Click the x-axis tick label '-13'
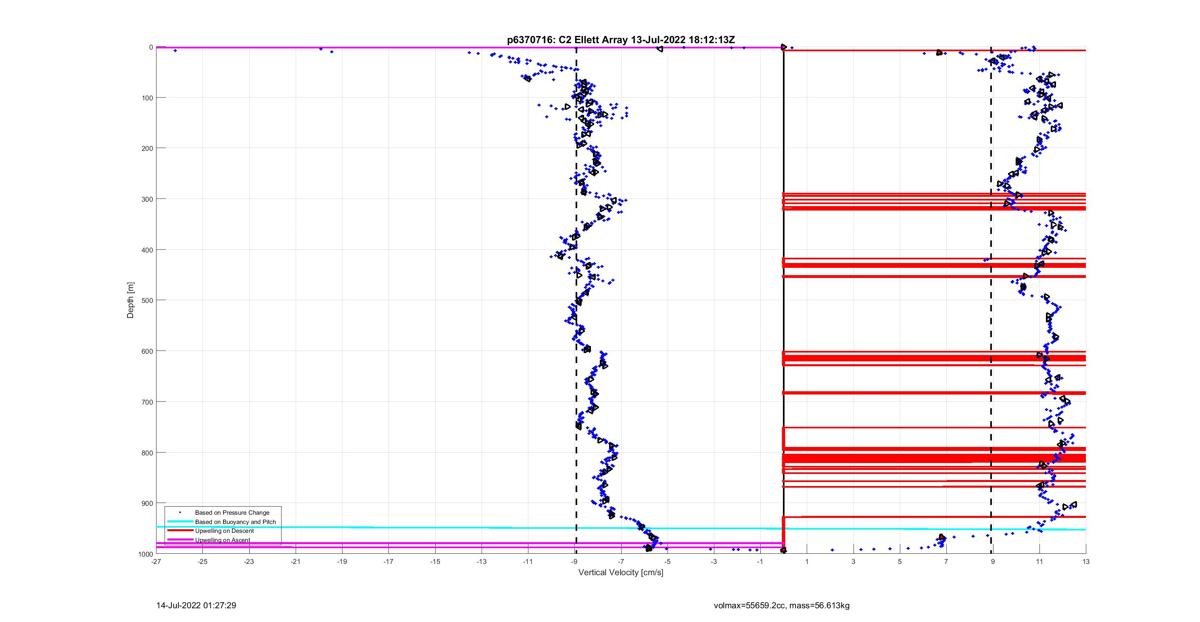 481,562
